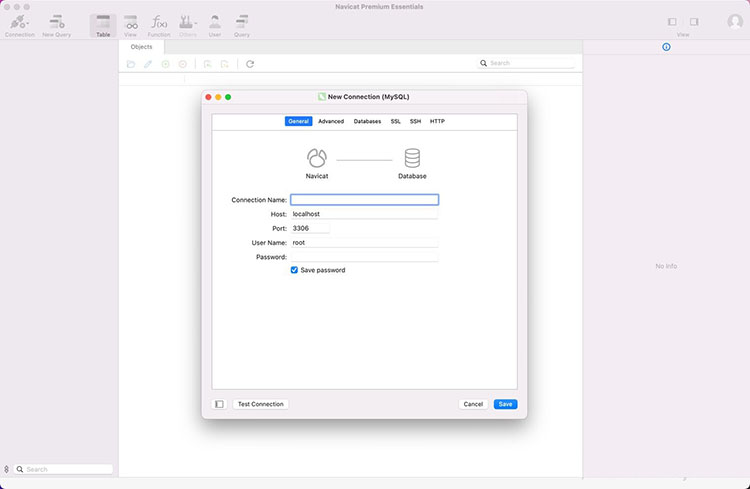This screenshot has width=750, height=489.
Task: Uncheck the Save password checkbox
Action: [x=294, y=270]
